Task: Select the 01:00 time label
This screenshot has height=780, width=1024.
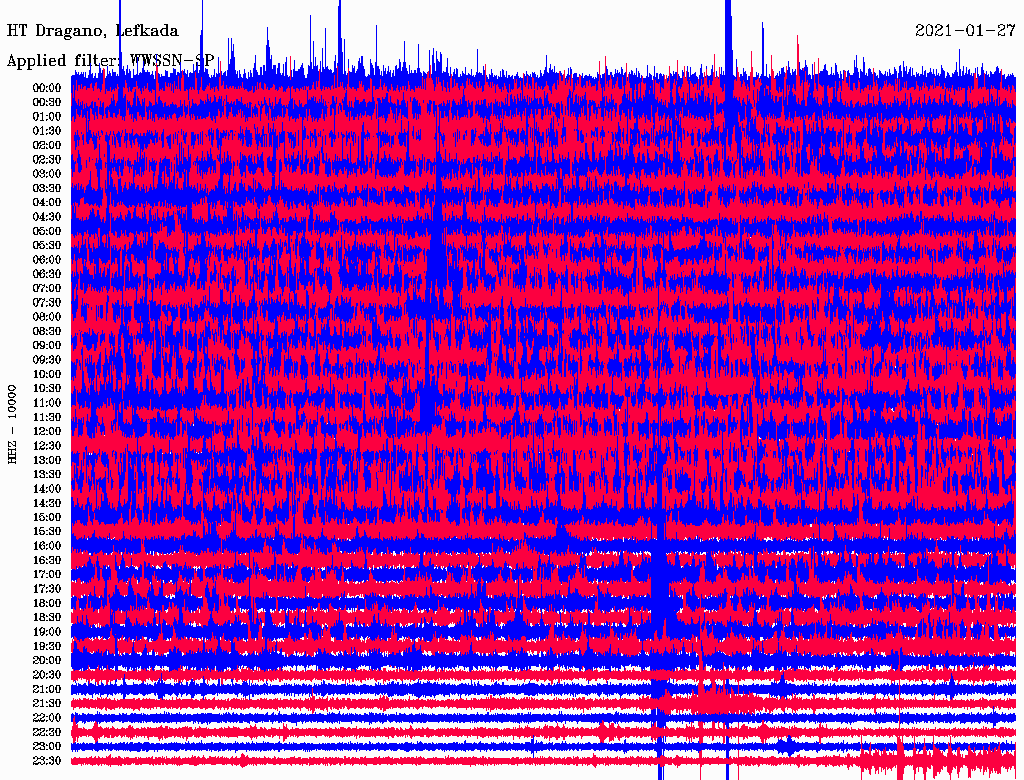Action: click(47, 116)
